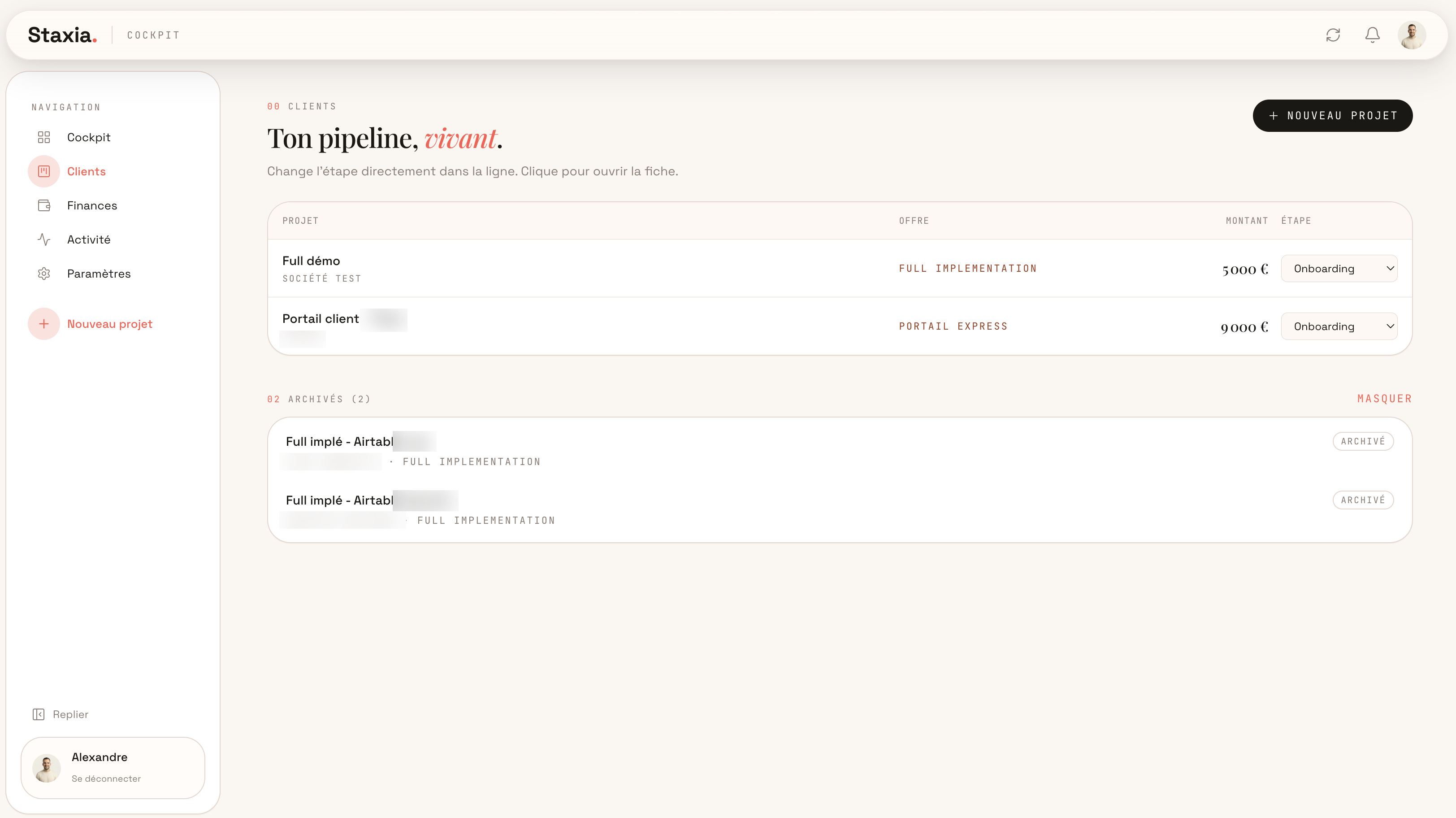
Task: Click Se déconnecter link
Action: coord(106,779)
